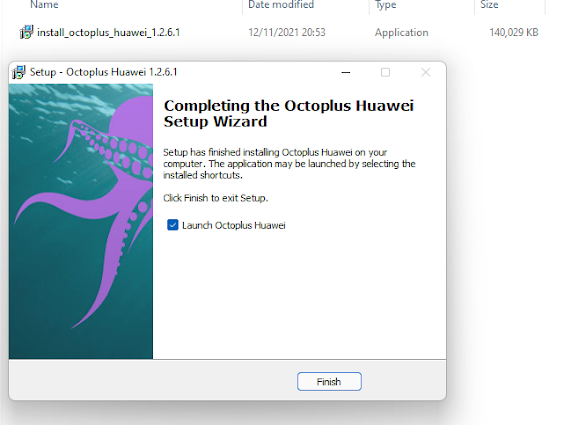The height and width of the screenshot is (425, 564).
Task: Click the setup icon in the title bar
Action: click(19, 72)
